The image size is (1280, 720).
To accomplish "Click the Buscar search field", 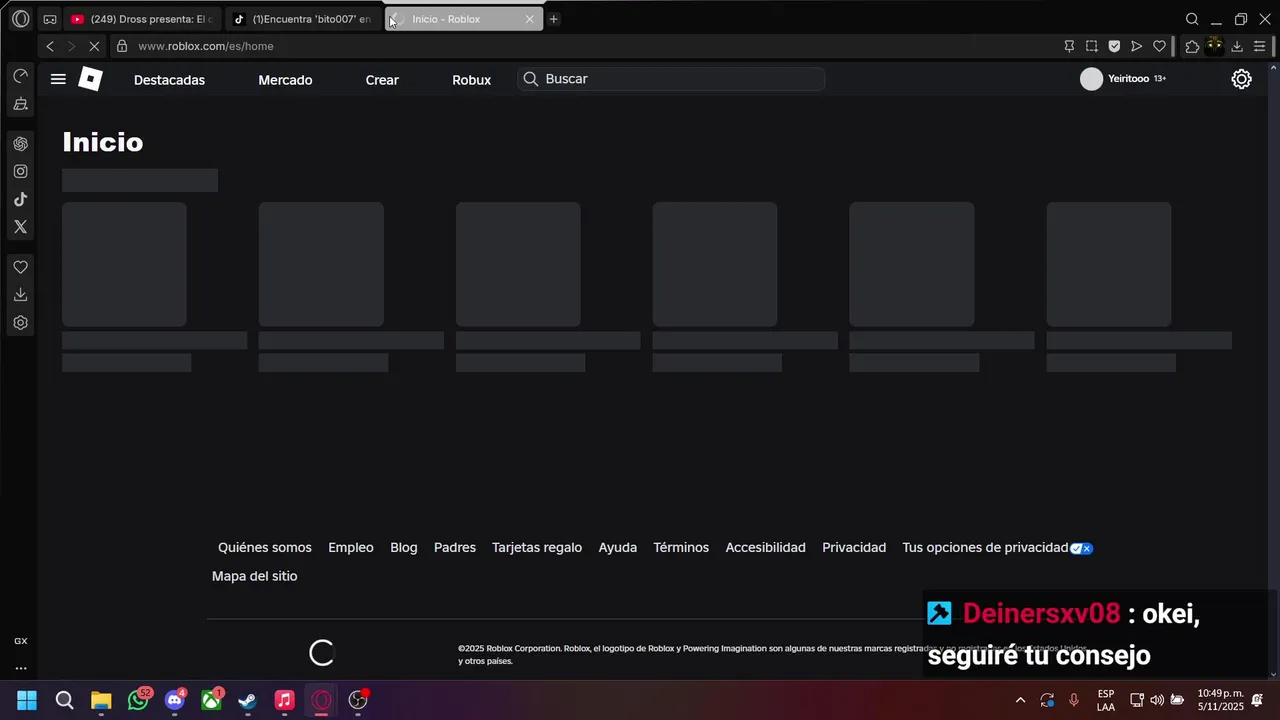I will point(671,79).
